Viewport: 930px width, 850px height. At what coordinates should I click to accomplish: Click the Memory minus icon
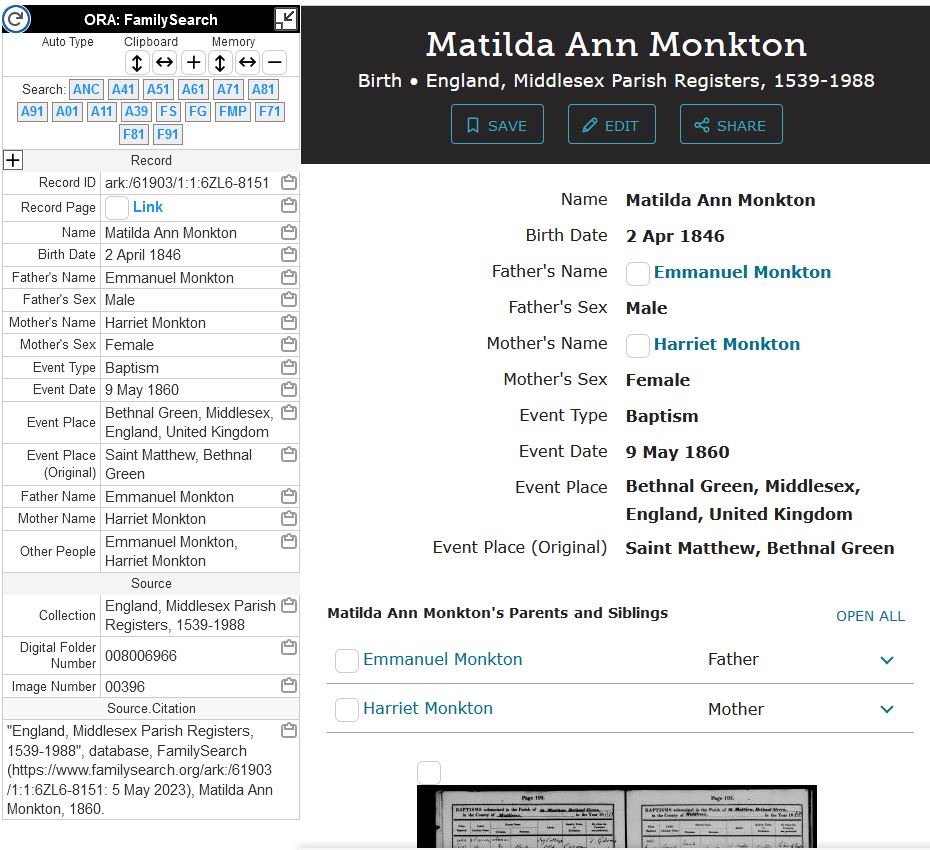tap(275, 63)
